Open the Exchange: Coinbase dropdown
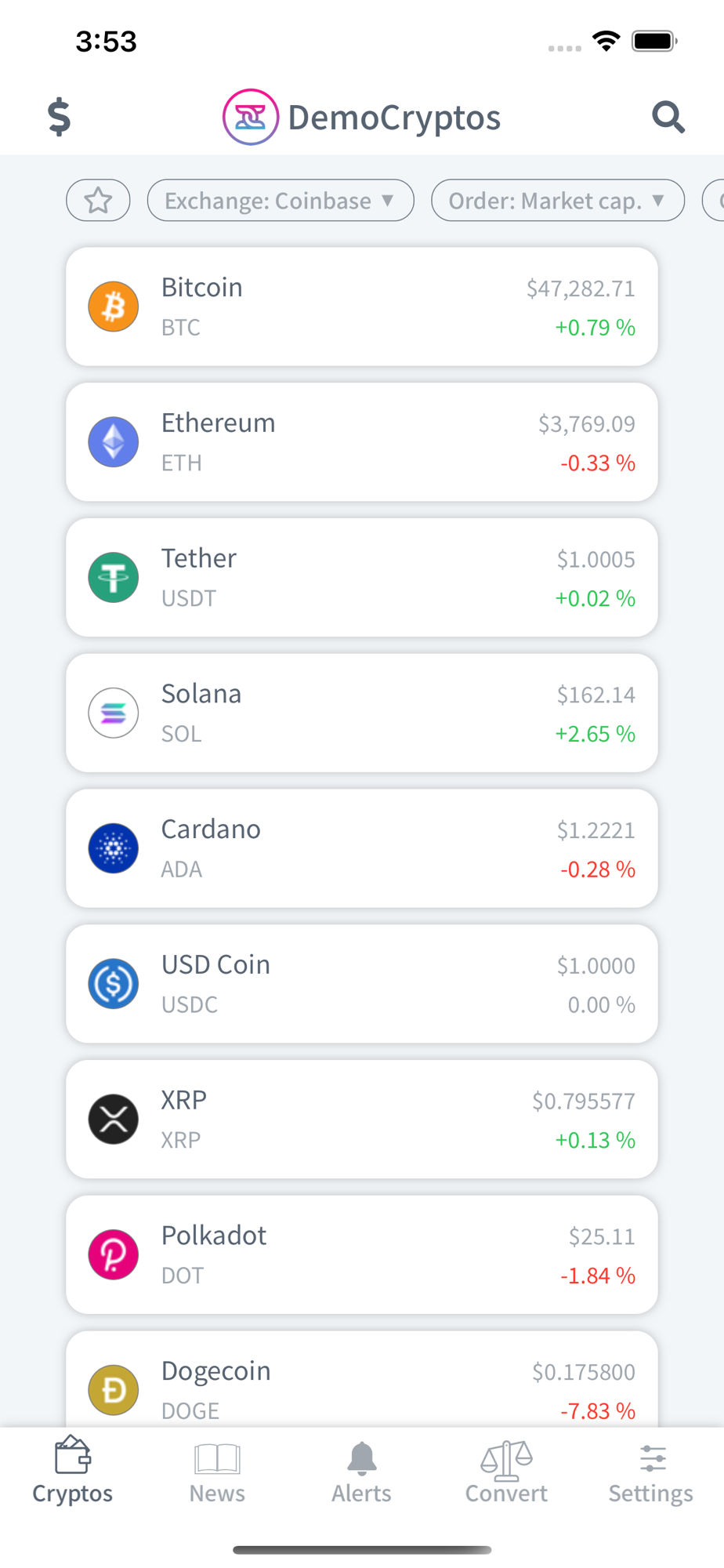The width and height of the screenshot is (724, 1568). coord(281,201)
